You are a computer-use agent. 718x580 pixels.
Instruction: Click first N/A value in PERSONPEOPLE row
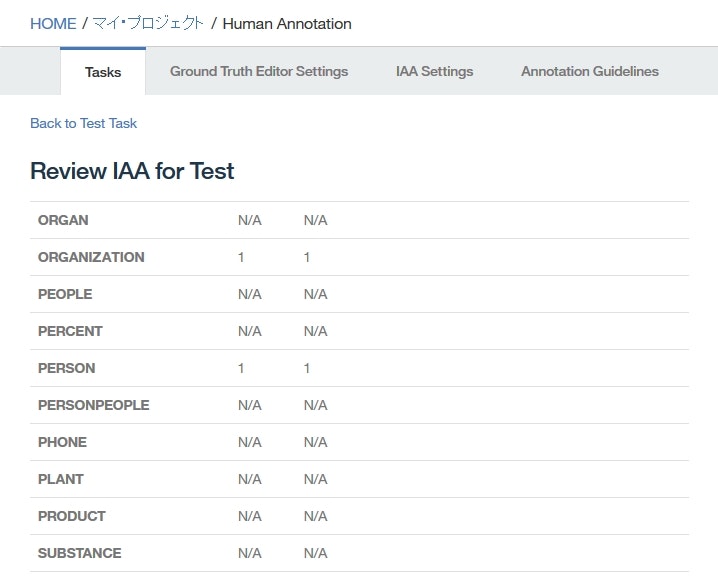click(x=250, y=405)
